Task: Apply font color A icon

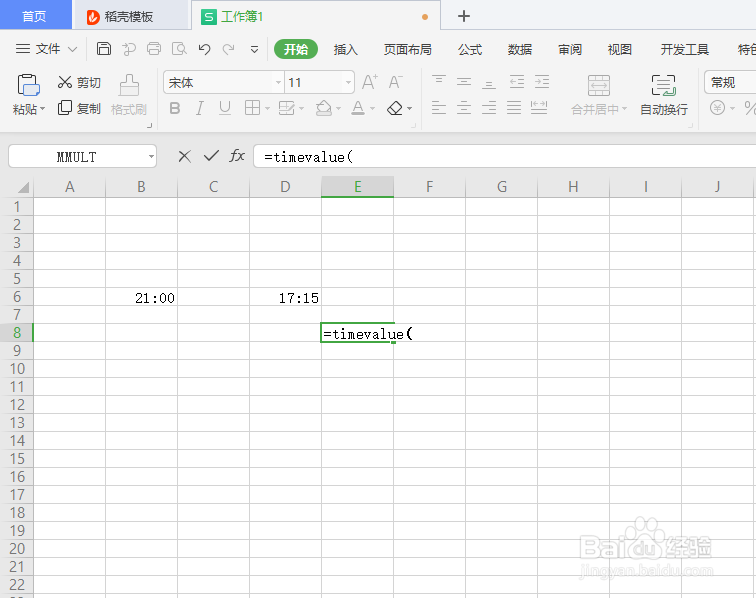Action: (358, 108)
